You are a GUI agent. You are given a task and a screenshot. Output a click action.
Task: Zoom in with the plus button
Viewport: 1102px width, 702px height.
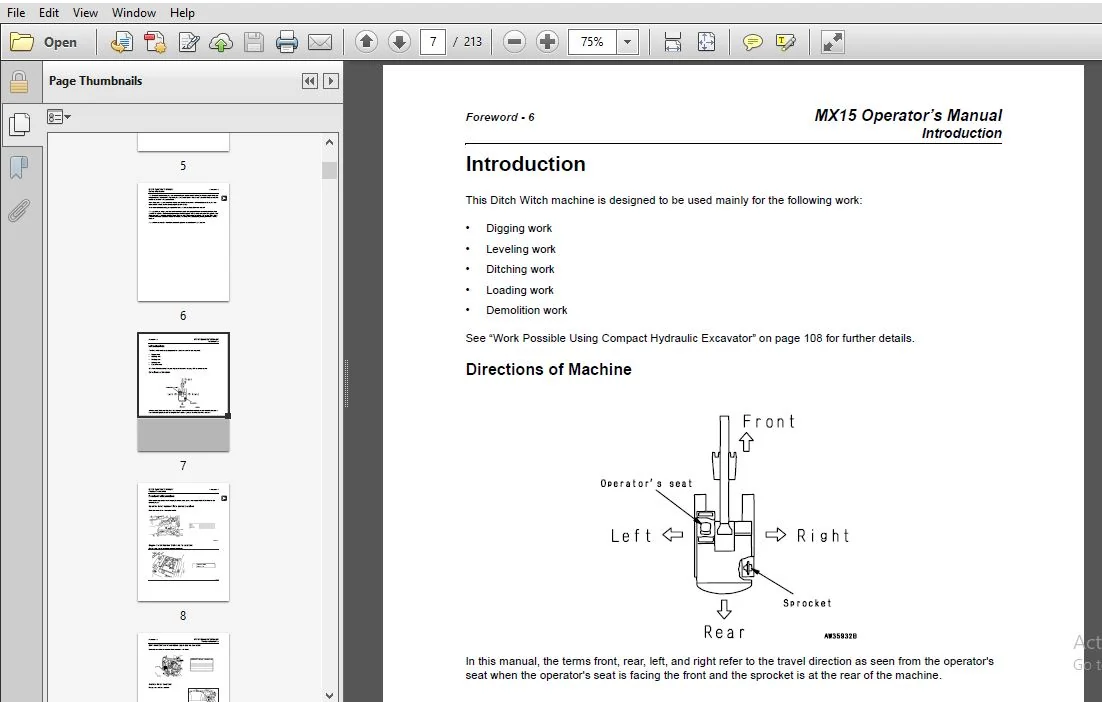[x=547, y=42]
